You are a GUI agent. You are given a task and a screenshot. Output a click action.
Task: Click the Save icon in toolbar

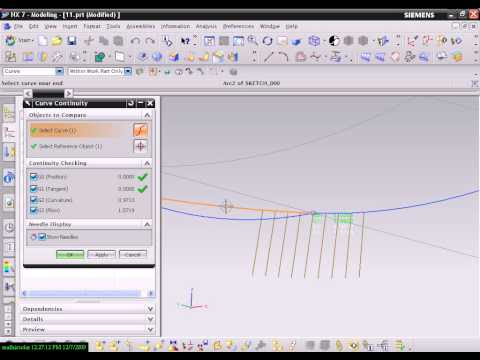71,41
